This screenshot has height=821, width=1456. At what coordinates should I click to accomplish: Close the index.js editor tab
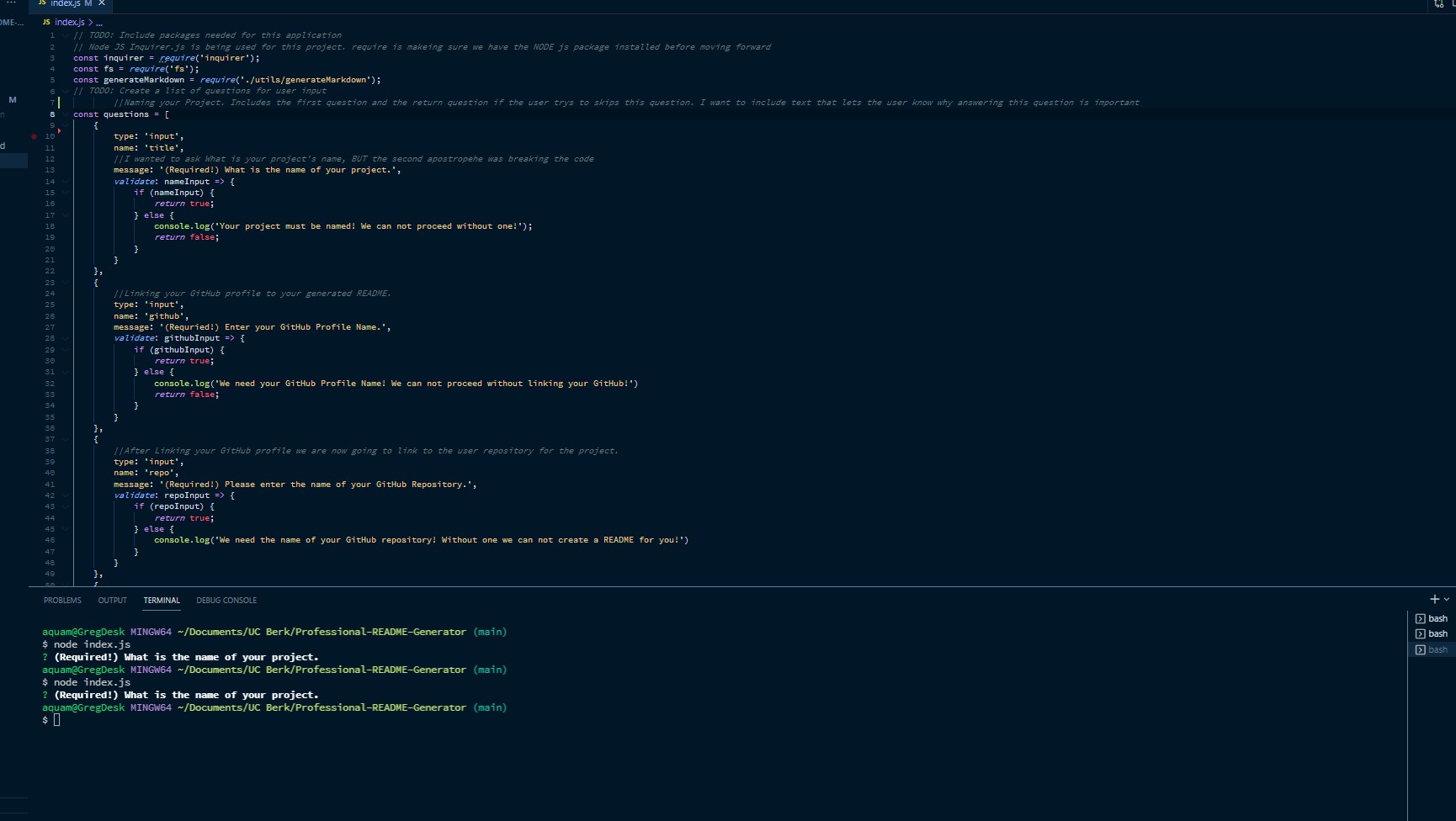[101, 3]
